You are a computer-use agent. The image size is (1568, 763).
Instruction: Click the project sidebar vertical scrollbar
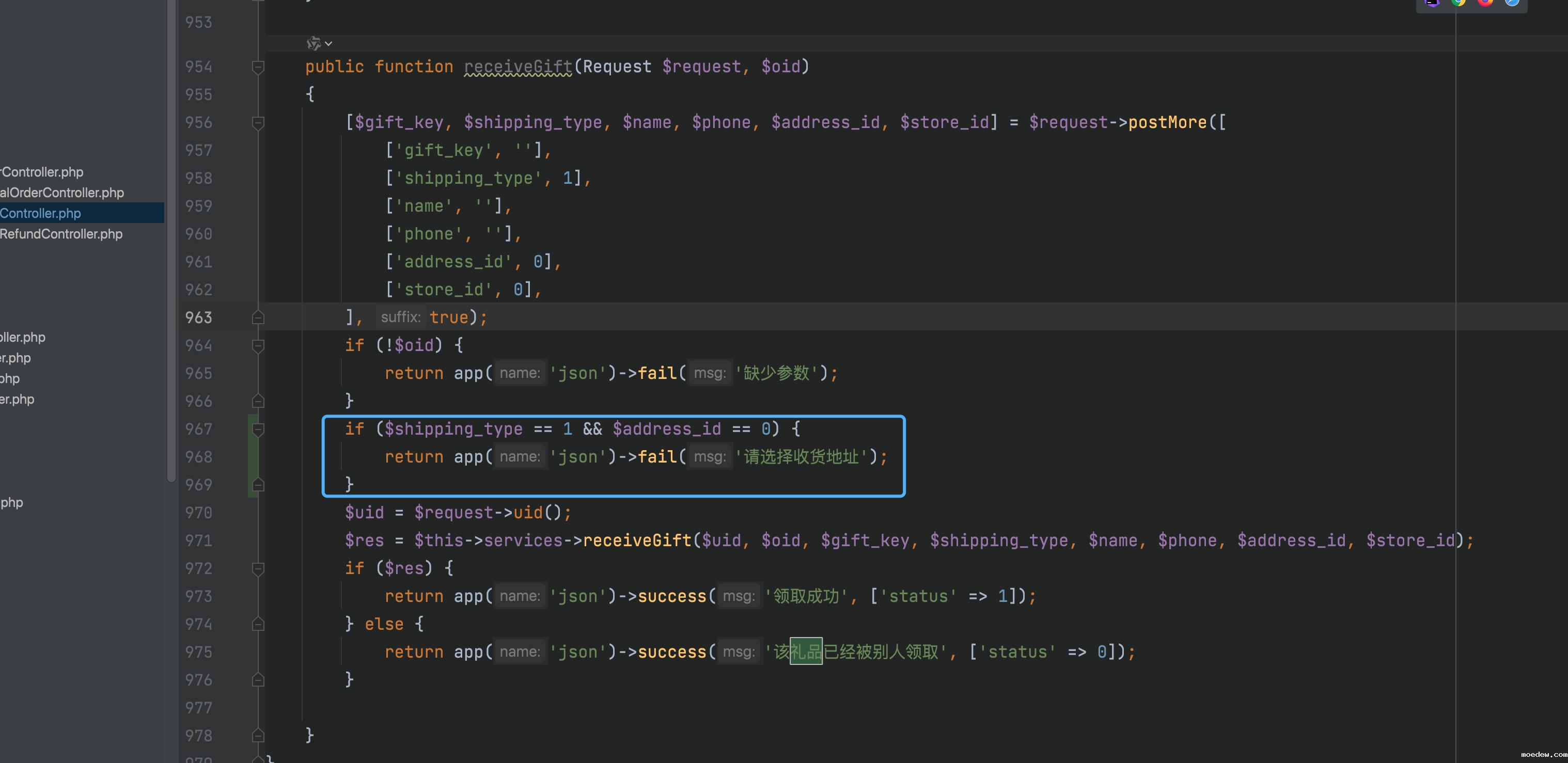pyautogui.click(x=171, y=243)
